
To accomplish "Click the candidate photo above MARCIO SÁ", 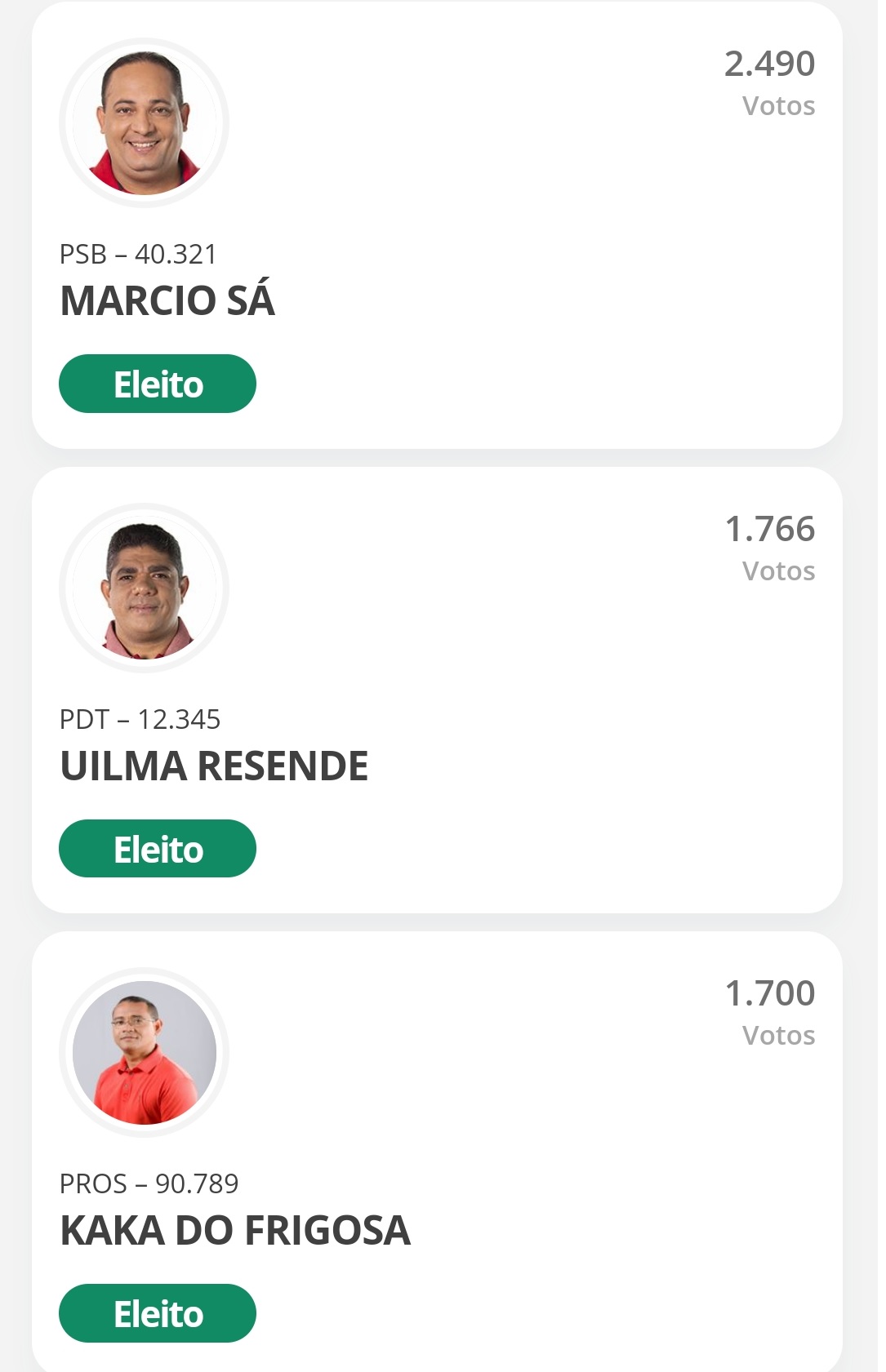I will 145,123.
